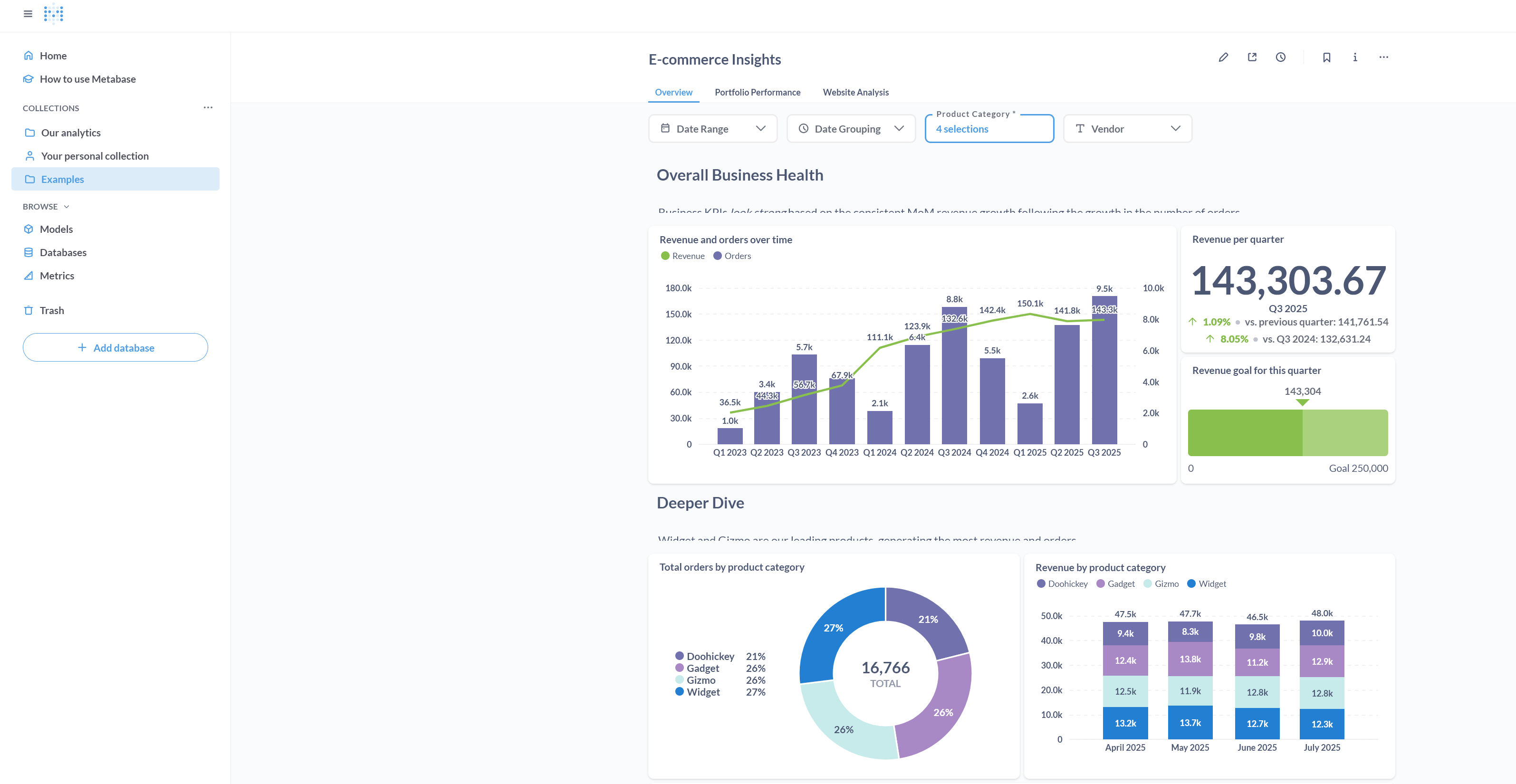Screen dimensions: 1516x784
Task: Edit dashboard with the pencil icon
Action: 1223,57
